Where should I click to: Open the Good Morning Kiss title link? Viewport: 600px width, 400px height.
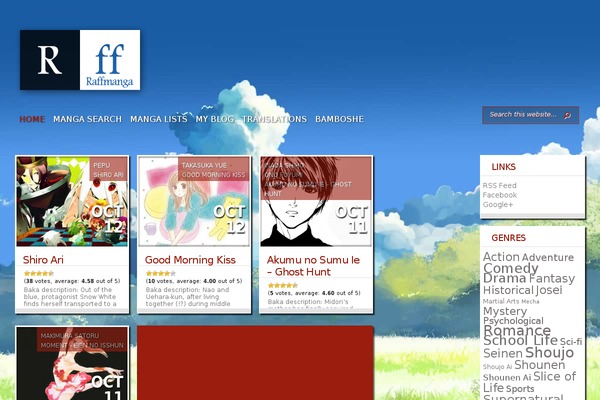pyautogui.click(x=190, y=260)
